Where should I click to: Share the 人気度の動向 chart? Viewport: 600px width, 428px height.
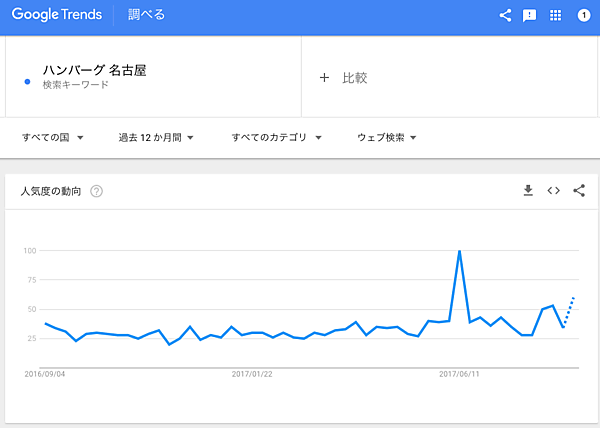point(579,191)
